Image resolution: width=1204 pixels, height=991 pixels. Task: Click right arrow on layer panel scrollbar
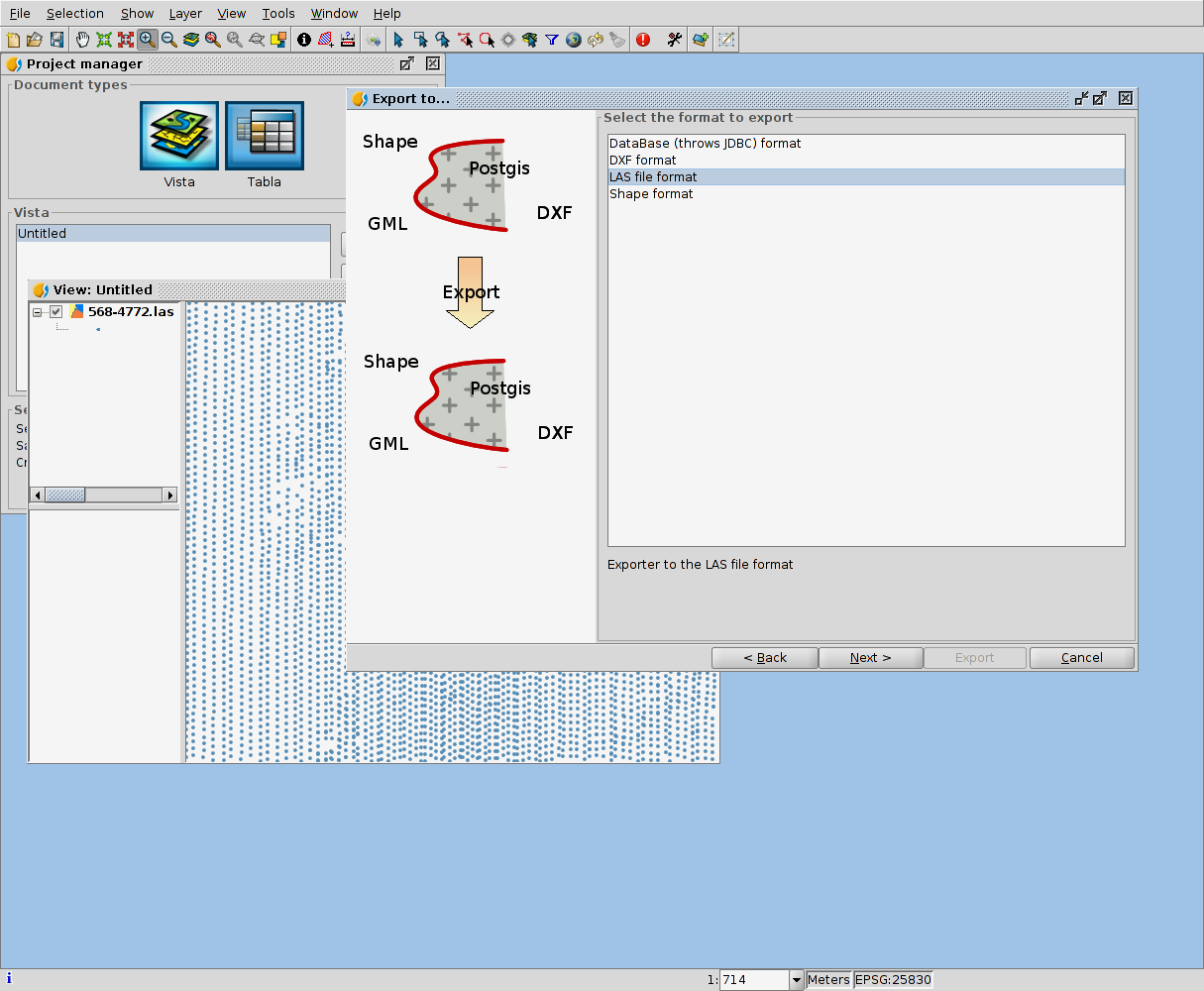tap(169, 495)
